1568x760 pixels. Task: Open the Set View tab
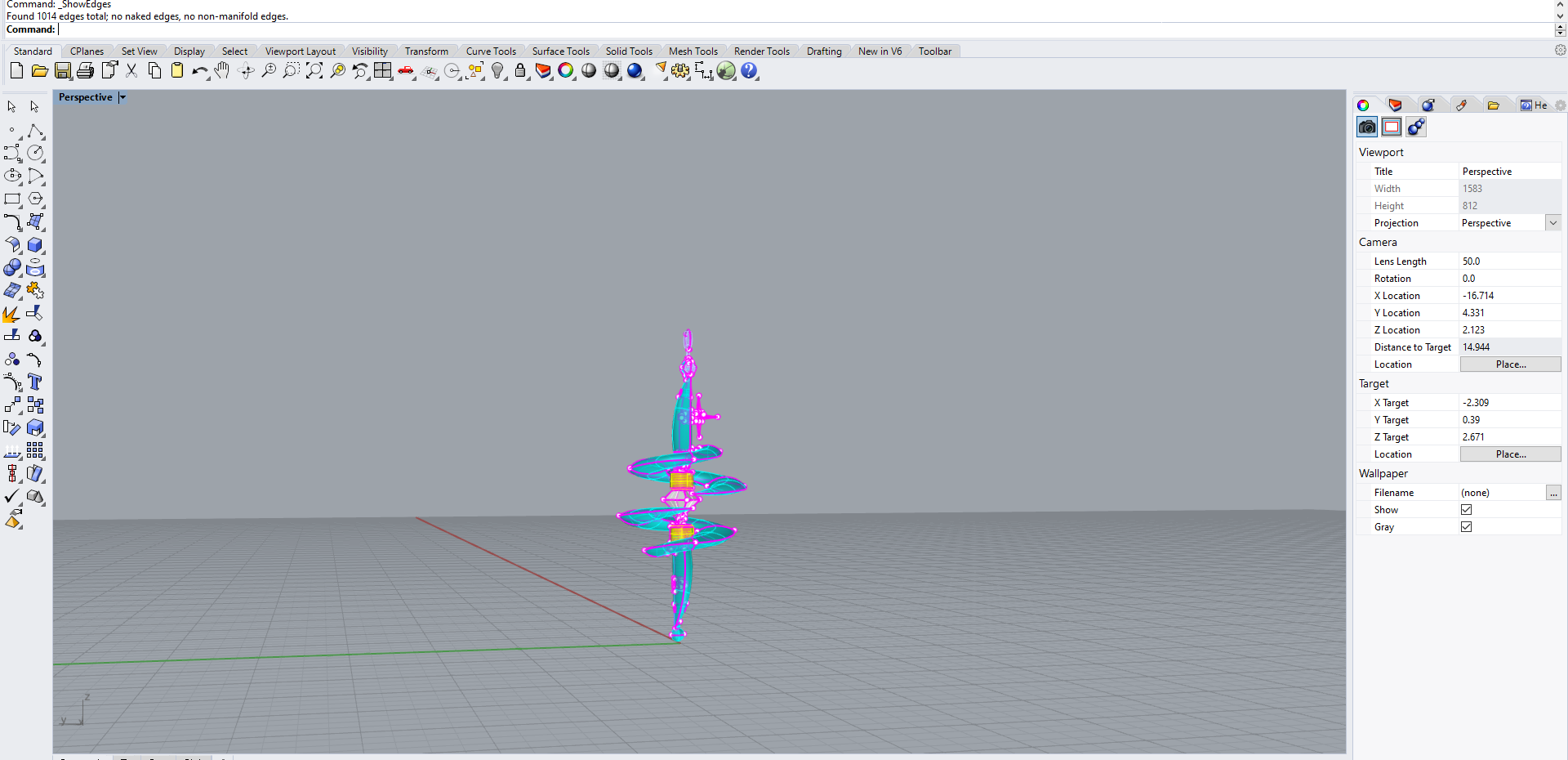140,51
